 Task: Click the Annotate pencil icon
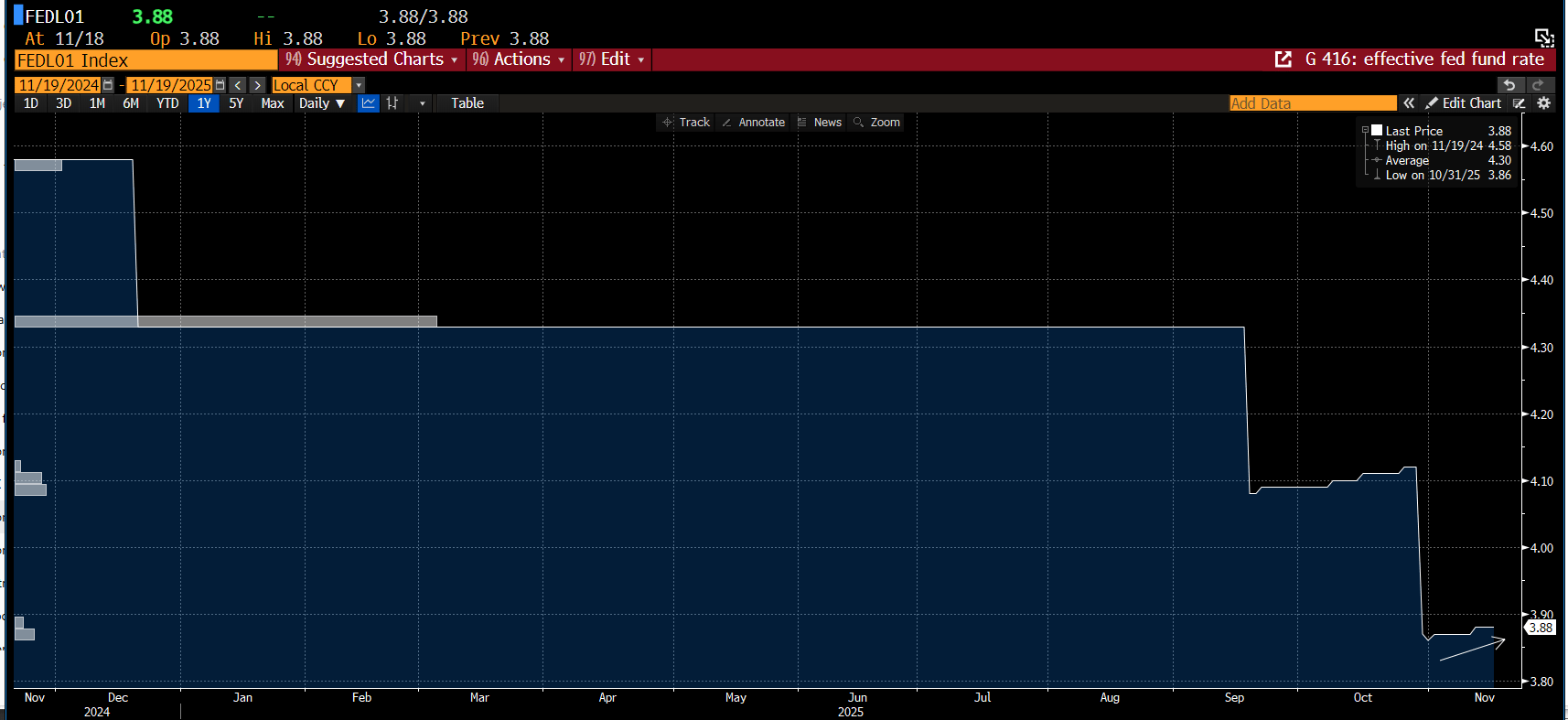pyautogui.click(x=726, y=123)
